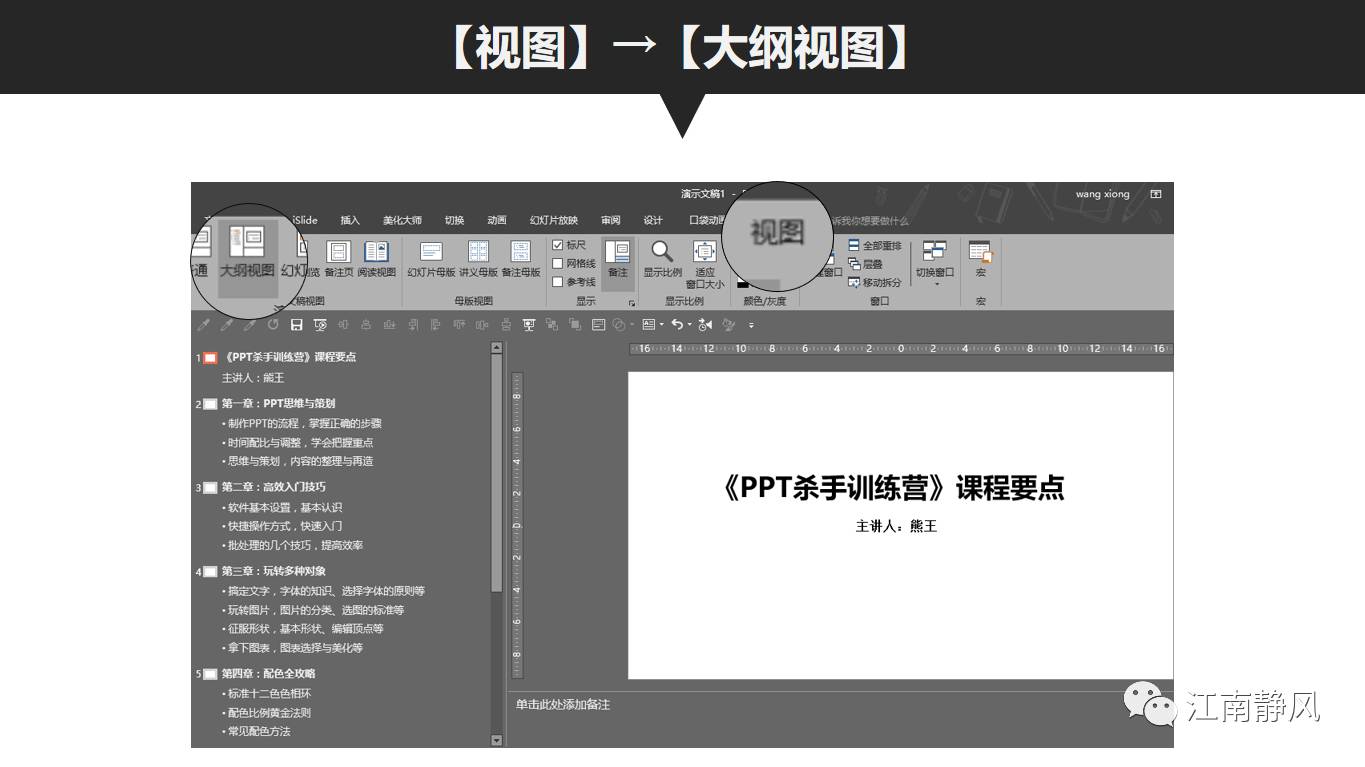The width and height of the screenshot is (1365, 767).
Task: Open 讲义母版 handout master
Action: [x=478, y=259]
